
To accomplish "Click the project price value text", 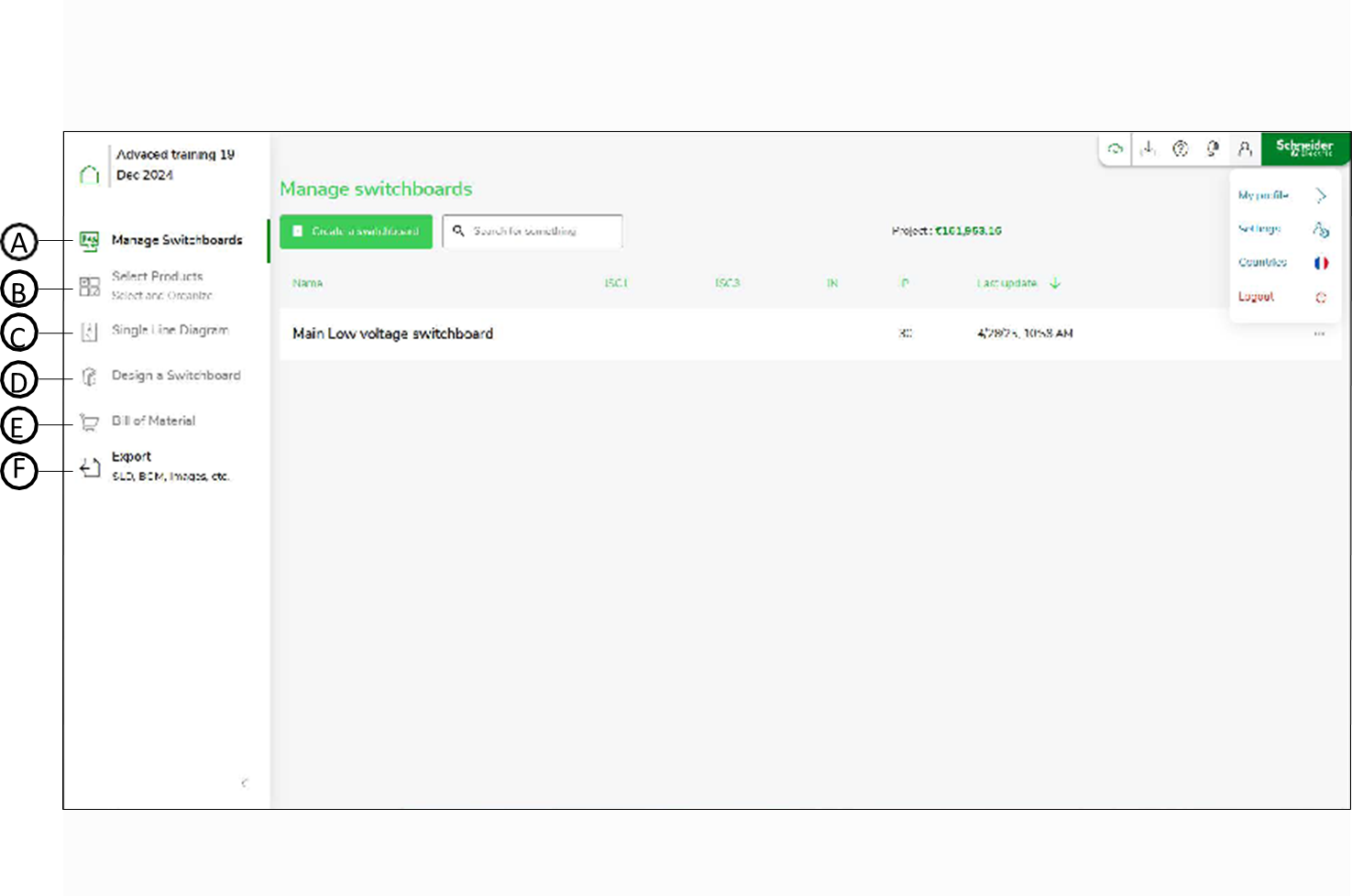I will 968,231.
